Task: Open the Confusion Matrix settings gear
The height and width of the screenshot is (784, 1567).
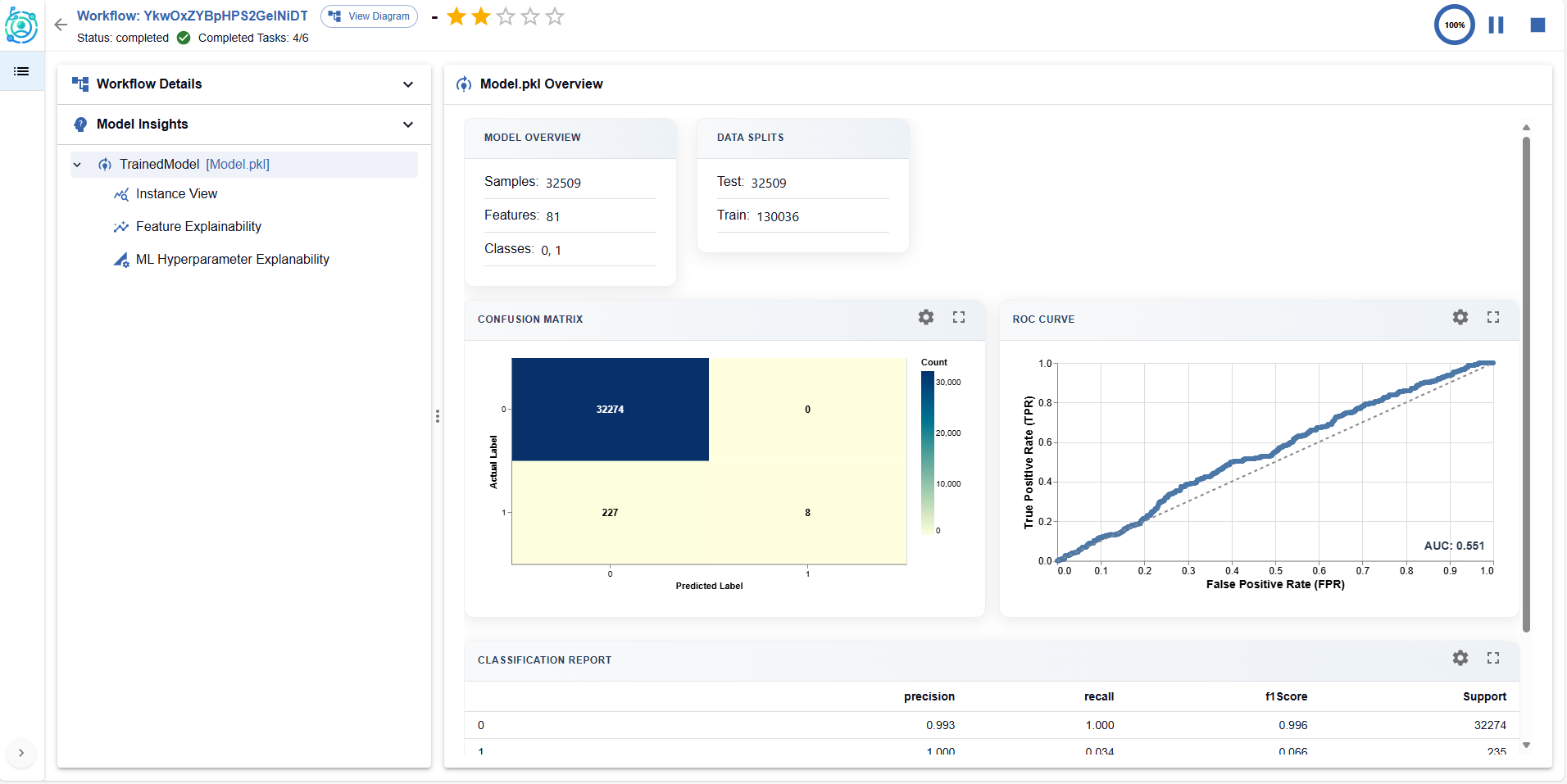Action: coord(925,318)
